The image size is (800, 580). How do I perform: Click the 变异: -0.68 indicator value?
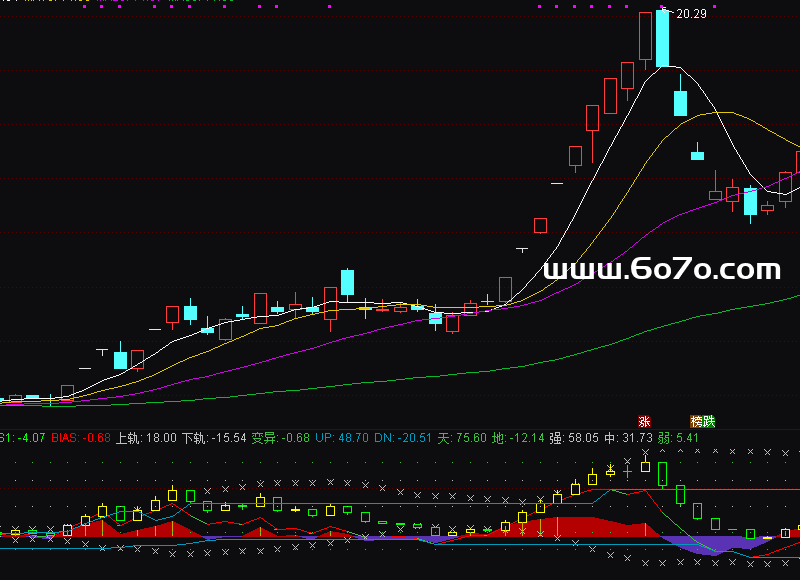tap(280, 438)
